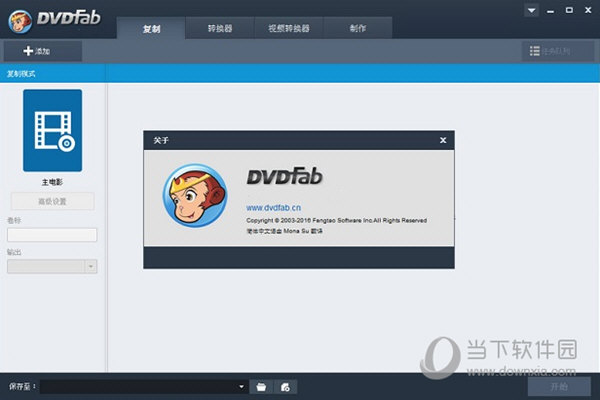
Task: Select the 主电影 copy mode thumbnail
Action: coord(52,131)
